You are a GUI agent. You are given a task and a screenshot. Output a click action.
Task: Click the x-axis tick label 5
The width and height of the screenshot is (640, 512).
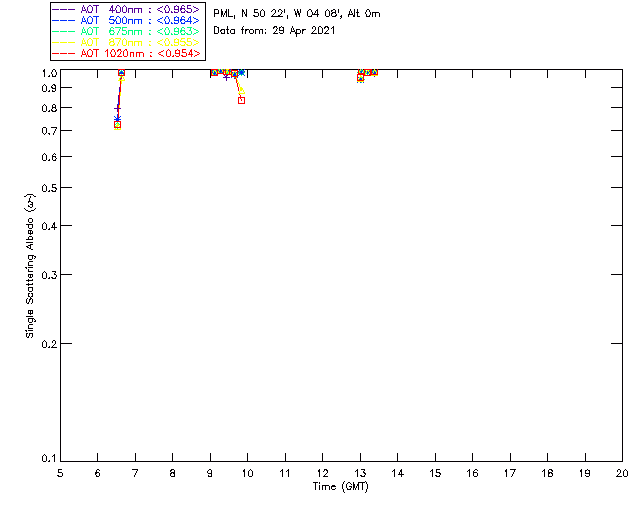60,473
